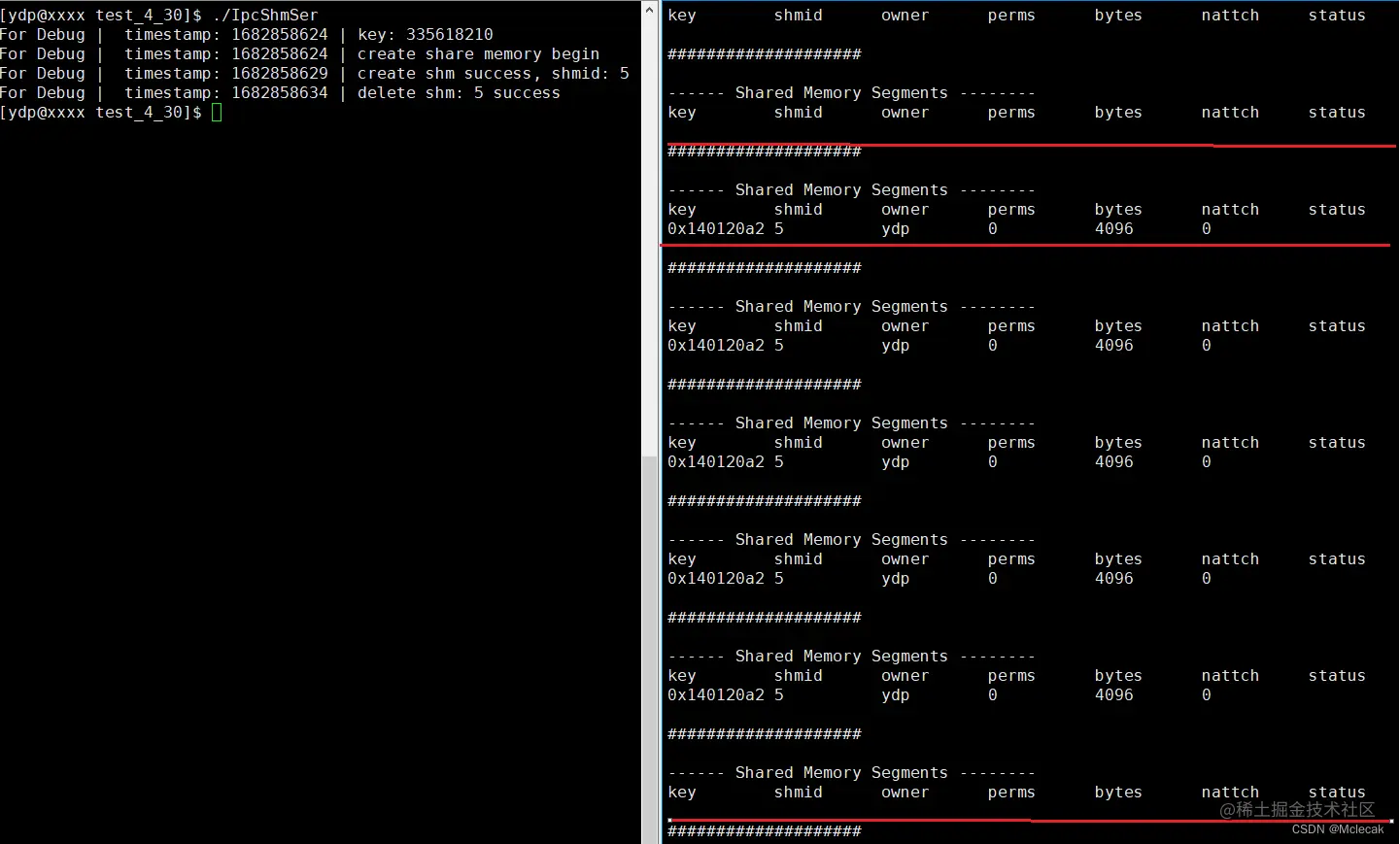
Task: Click the left terminal scrollbar up arrow
Action: 650,10
